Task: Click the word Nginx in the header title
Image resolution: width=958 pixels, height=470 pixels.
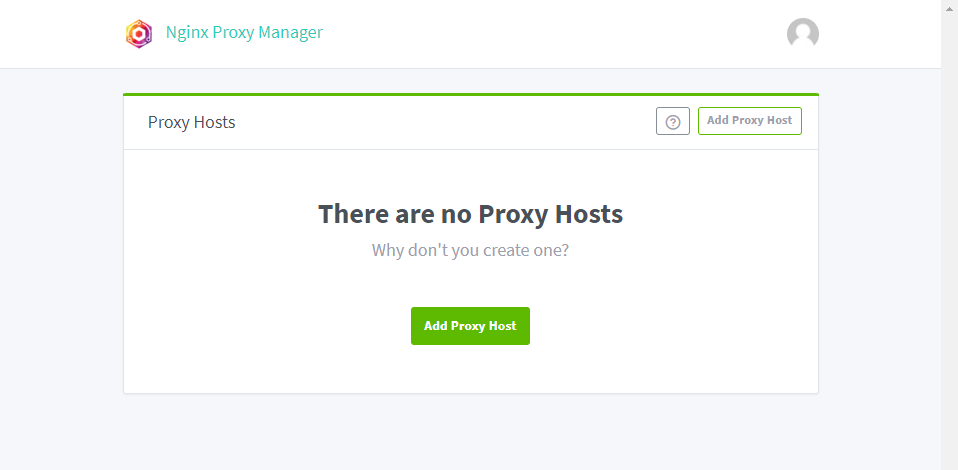Action: pos(187,32)
